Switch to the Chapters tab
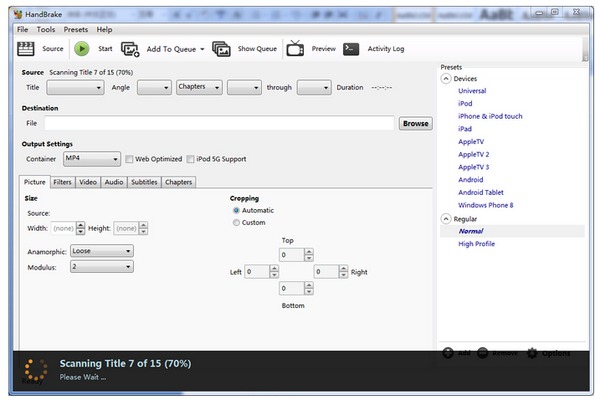The image size is (600, 400). tap(178, 182)
